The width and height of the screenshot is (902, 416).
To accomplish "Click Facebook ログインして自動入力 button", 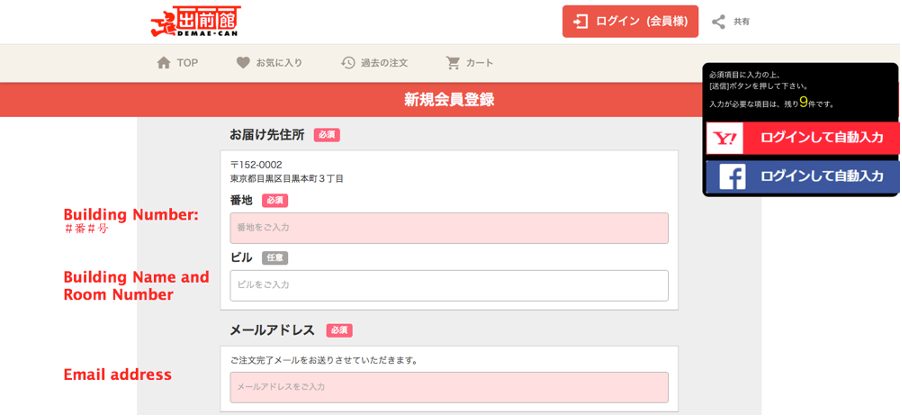I will [x=802, y=177].
